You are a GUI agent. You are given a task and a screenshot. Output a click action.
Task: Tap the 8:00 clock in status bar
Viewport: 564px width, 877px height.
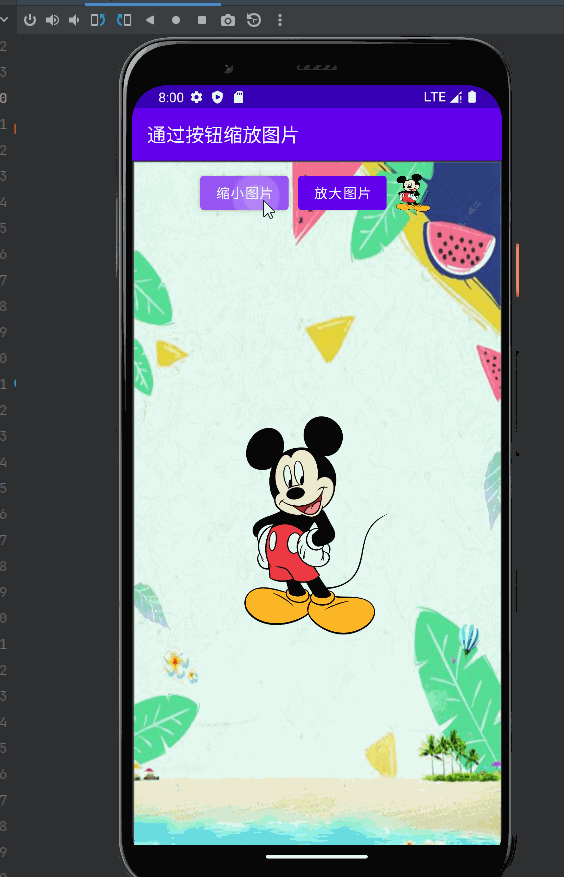point(171,97)
